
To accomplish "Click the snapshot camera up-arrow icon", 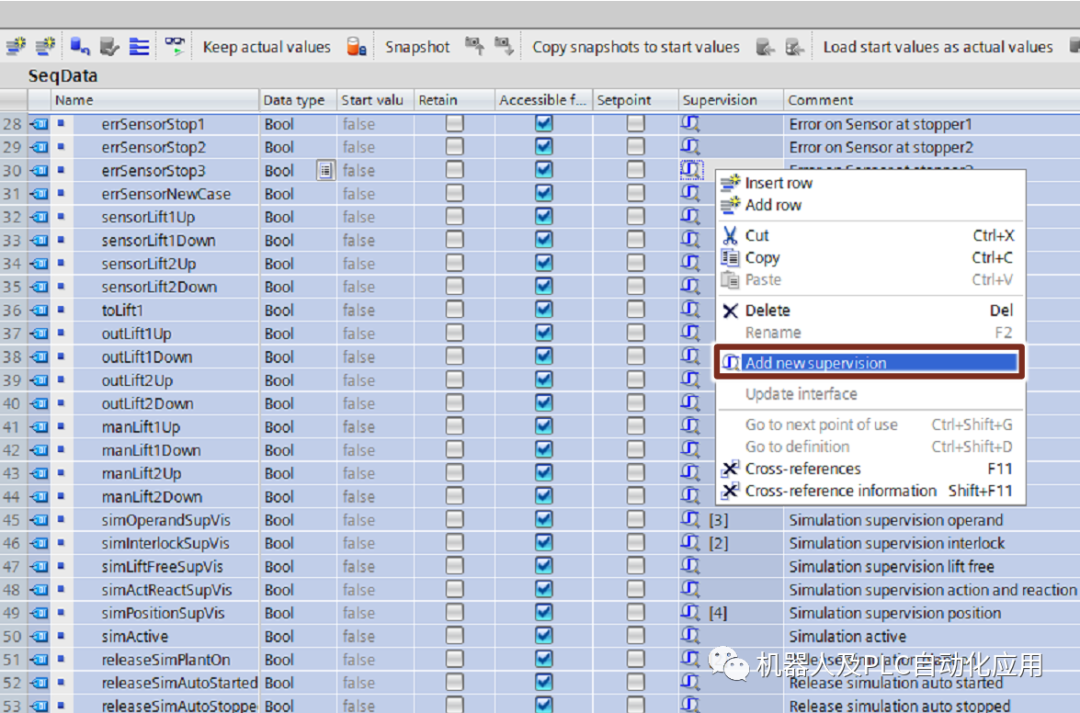I will pyautogui.click(x=474, y=46).
